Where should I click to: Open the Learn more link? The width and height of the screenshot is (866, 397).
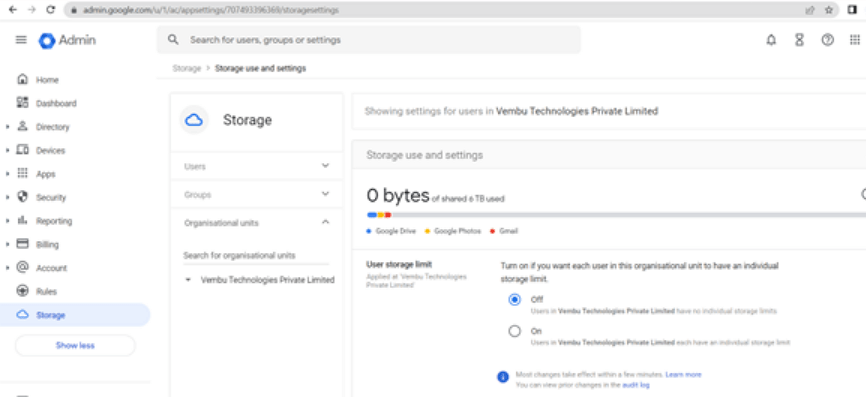[683, 374]
